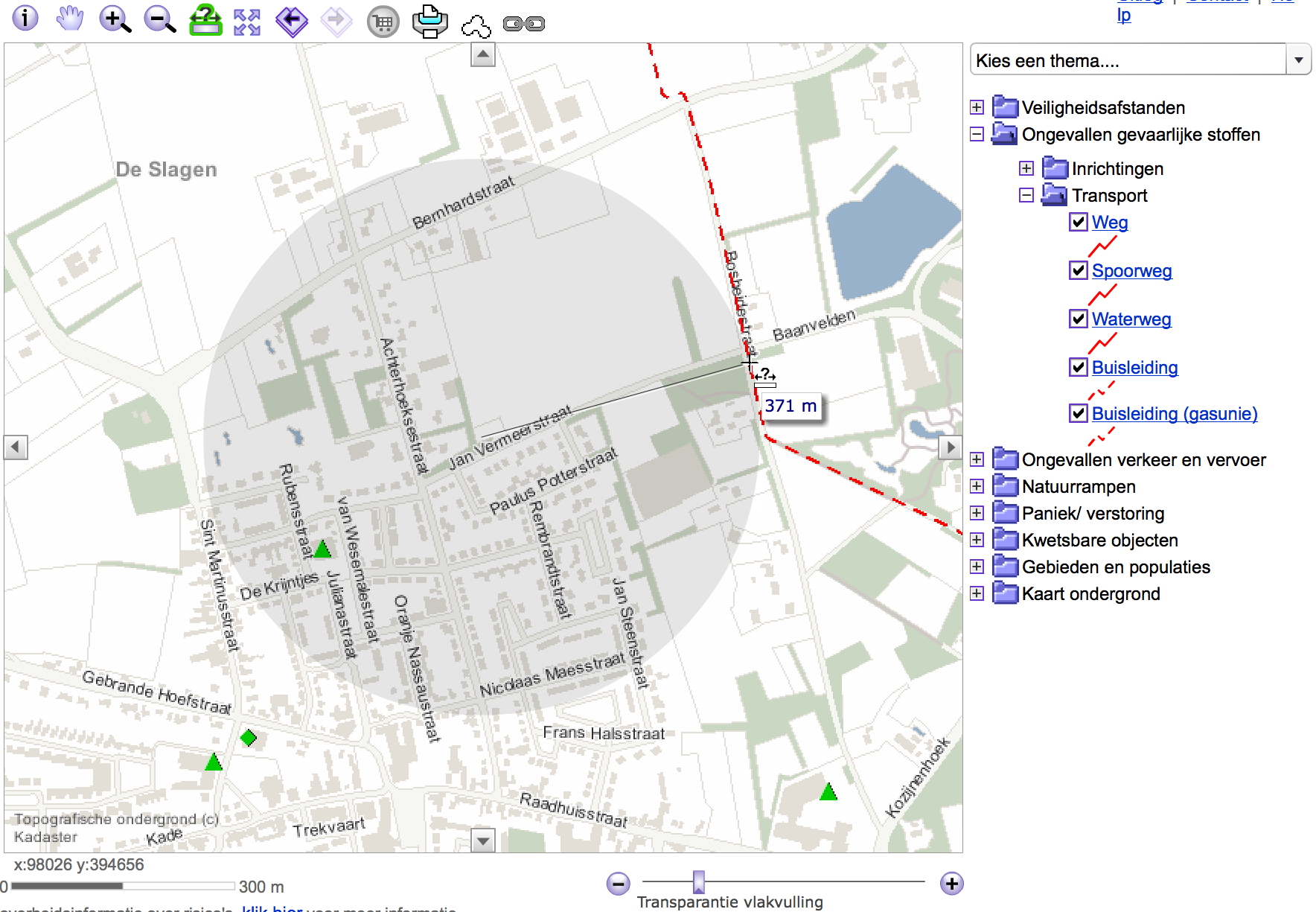Select the Gebieden en populaties label
The width and height of the screenshot is (1316, 912).
(1116, 567)
